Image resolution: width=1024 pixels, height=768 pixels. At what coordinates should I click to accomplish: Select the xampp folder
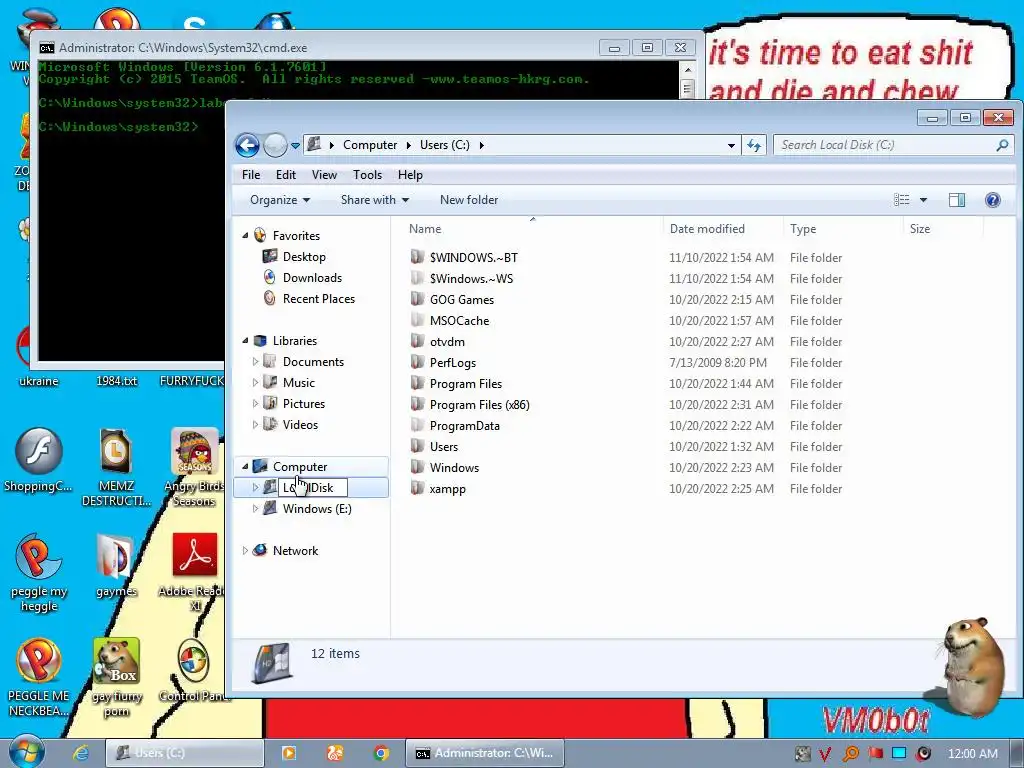click(x=447, y=488)
